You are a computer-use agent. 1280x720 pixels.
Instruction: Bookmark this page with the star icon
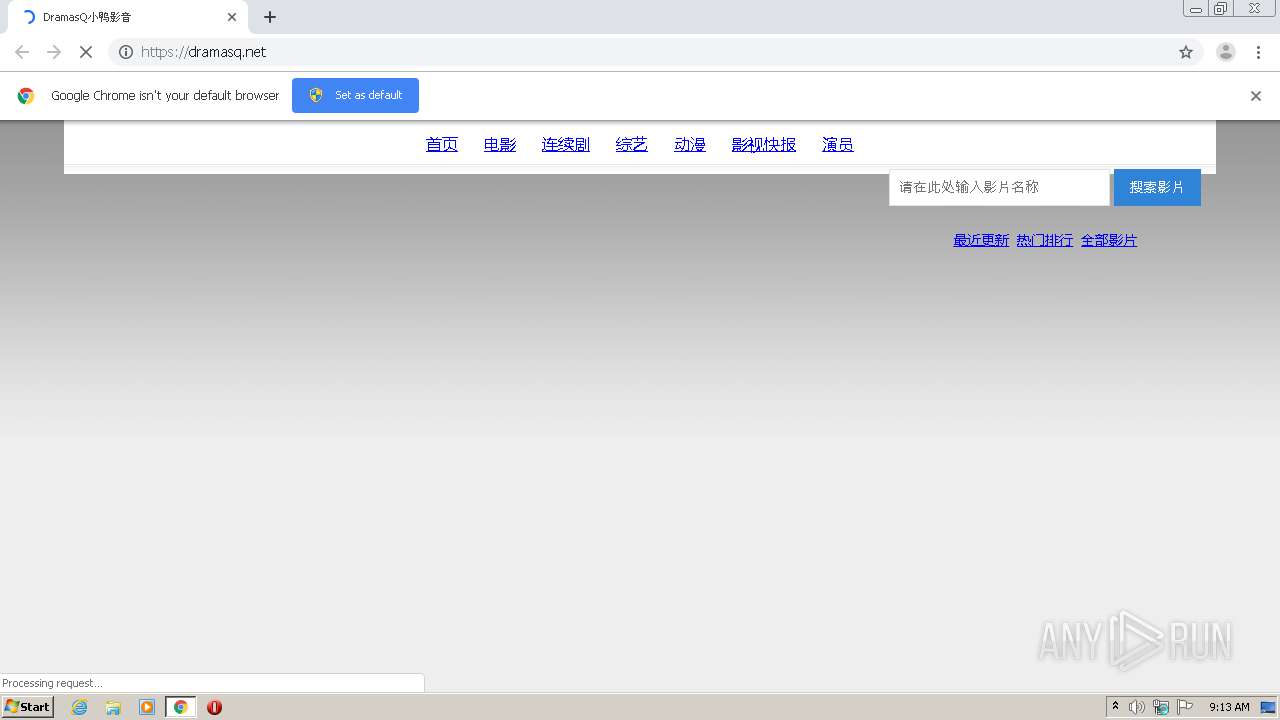1186,52
